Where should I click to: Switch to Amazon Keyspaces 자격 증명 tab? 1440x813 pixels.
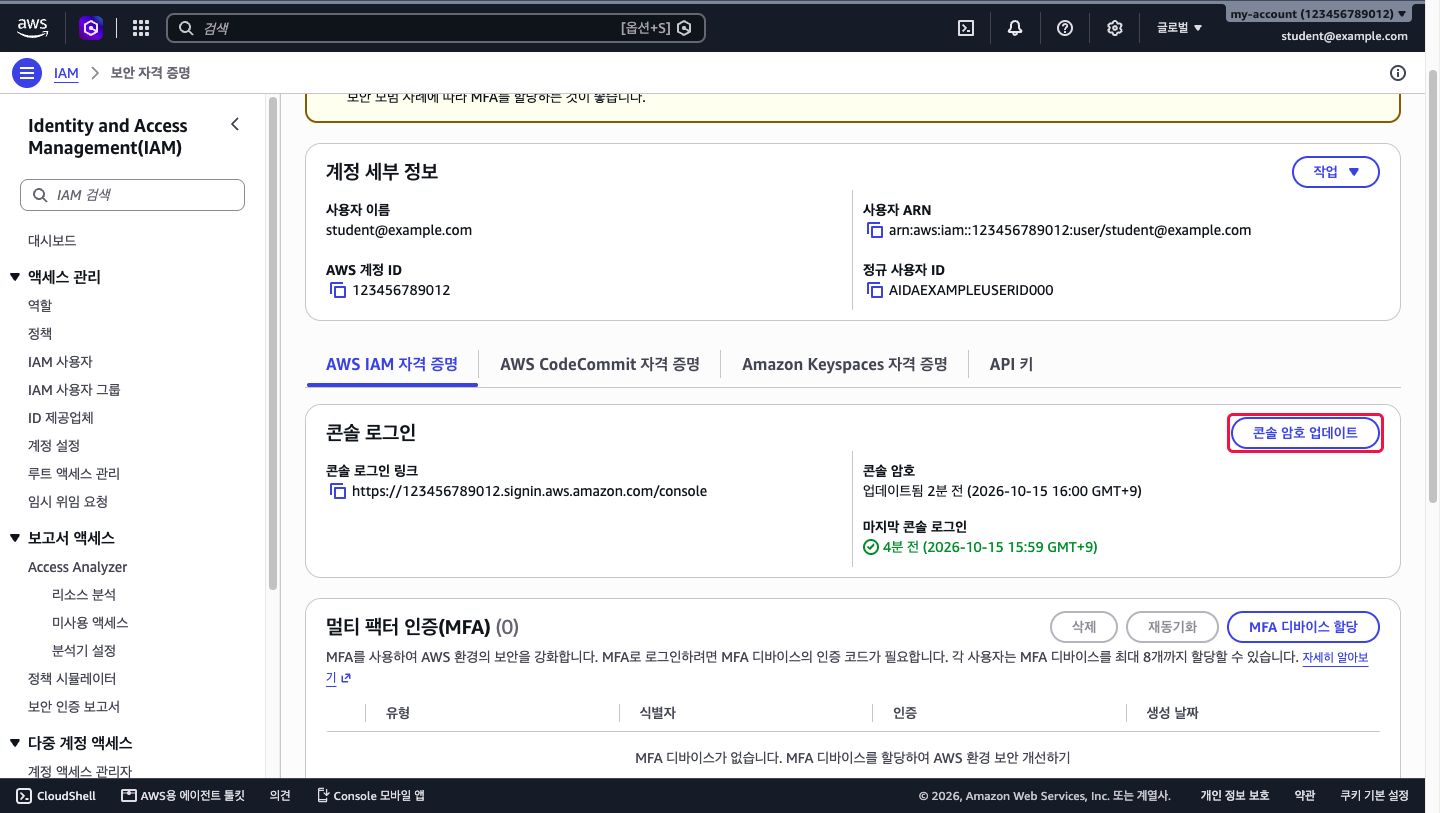click(845, 364)
